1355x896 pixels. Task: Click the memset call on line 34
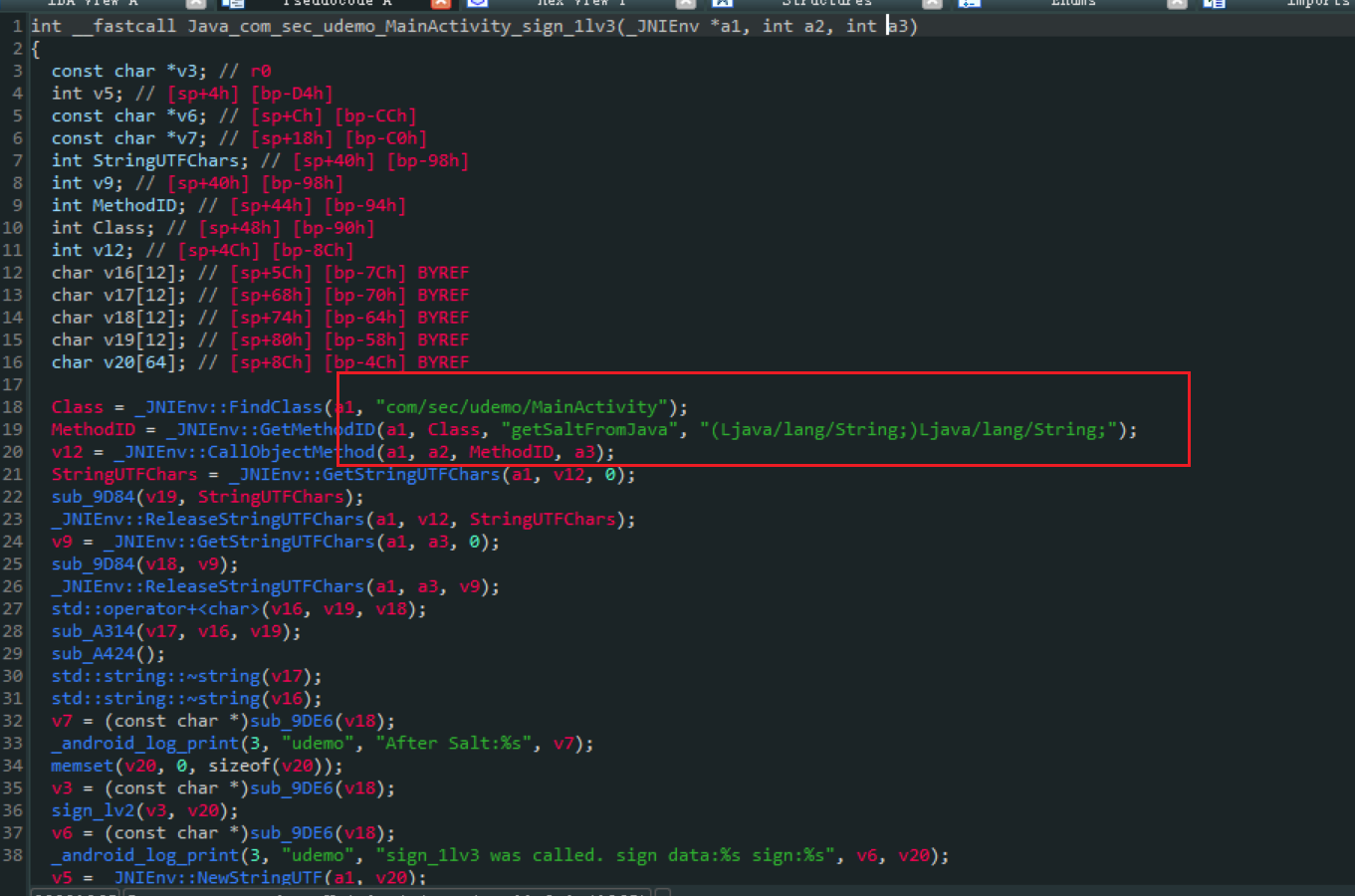[83, 766]
